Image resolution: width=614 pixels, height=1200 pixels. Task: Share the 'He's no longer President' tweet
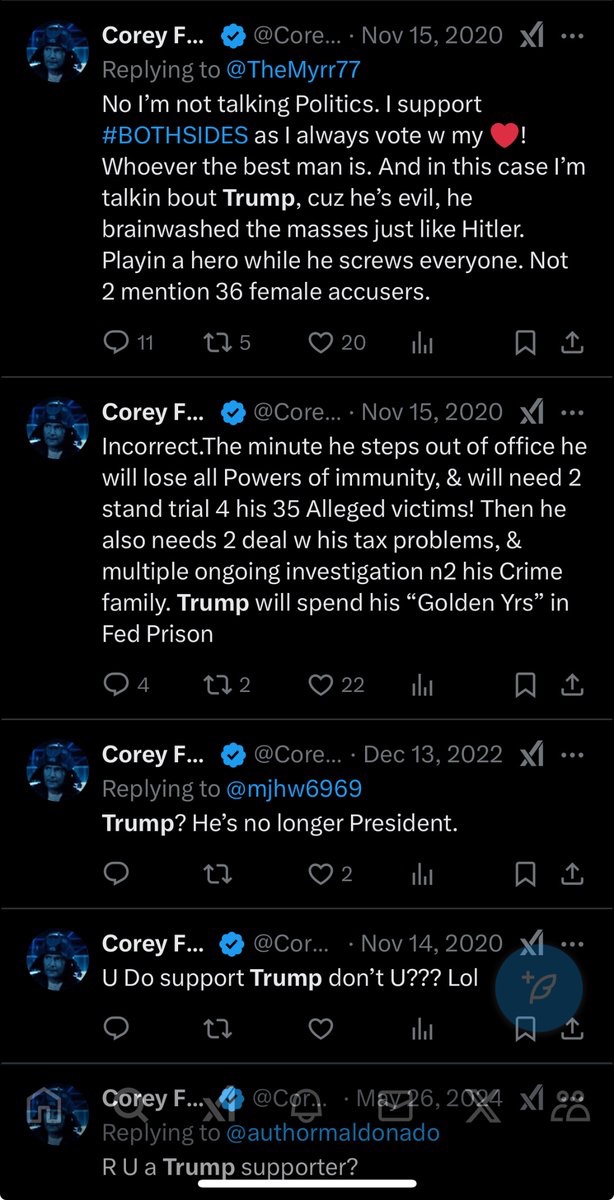[572, 874]
